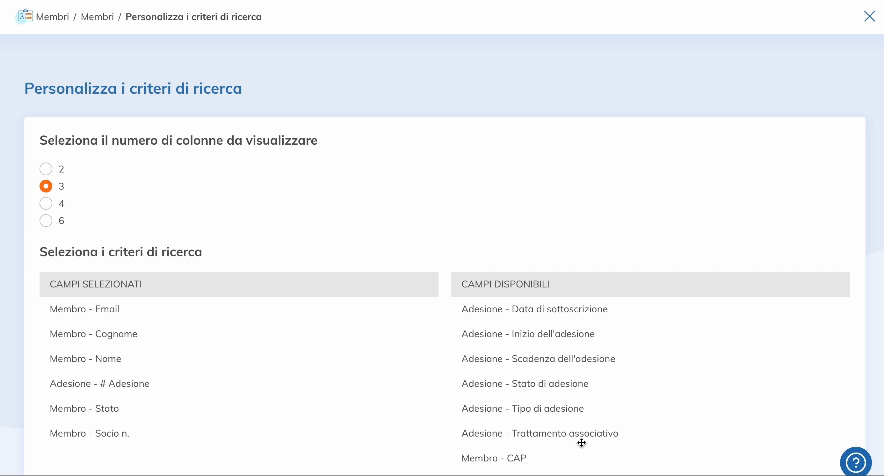Image resolution: width=884 pixels, height=476 pixels.
Task: Open the help question mark icon
Action: [x=855, y=462]
